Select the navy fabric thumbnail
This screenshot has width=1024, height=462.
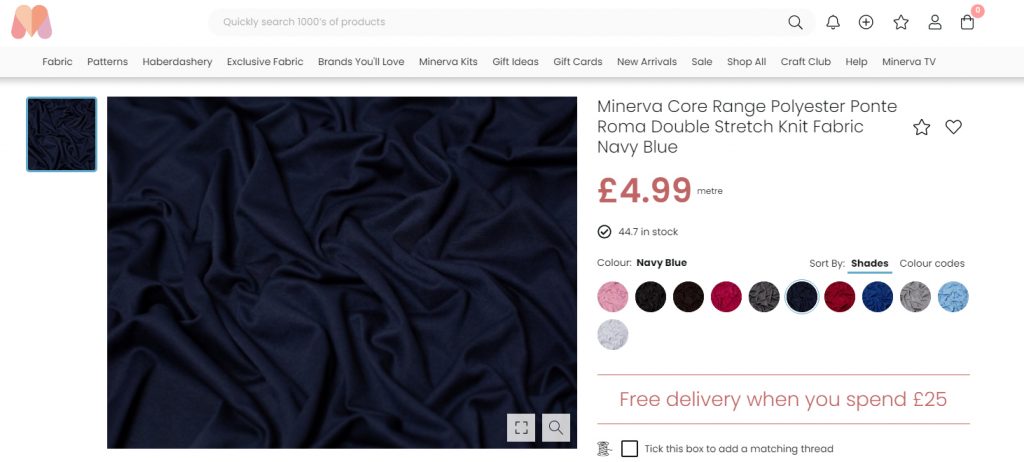(62, 134)
